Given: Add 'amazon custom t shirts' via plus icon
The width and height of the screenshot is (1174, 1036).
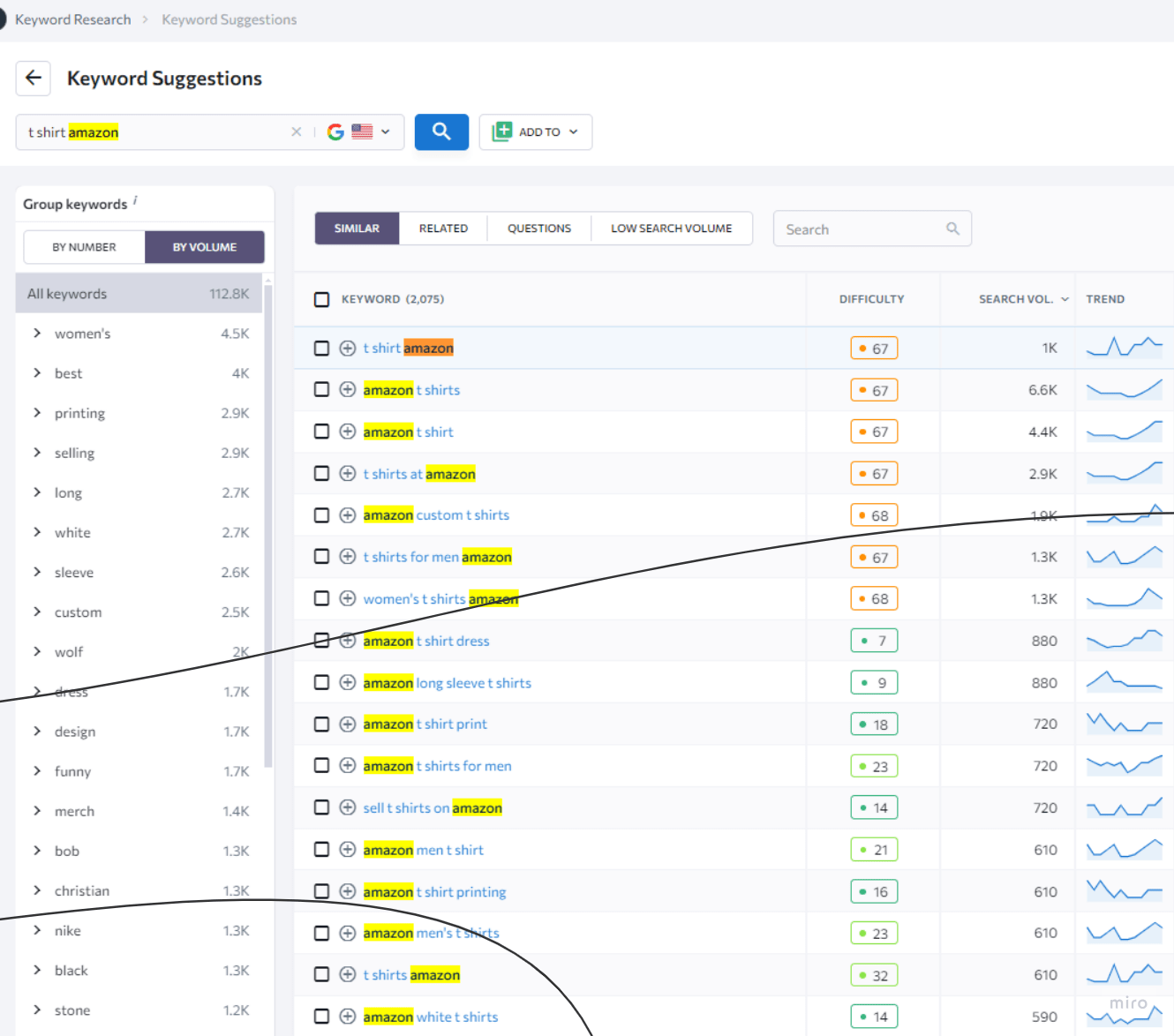Looking at the screenshot, I should tap(348, 514).
